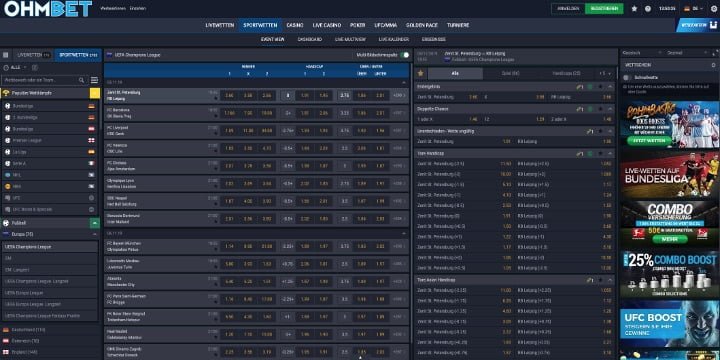This screenshot has height=360, width=720.
Task: Click the pin icon in Doppelte Chance header
Action: [579, 109]
